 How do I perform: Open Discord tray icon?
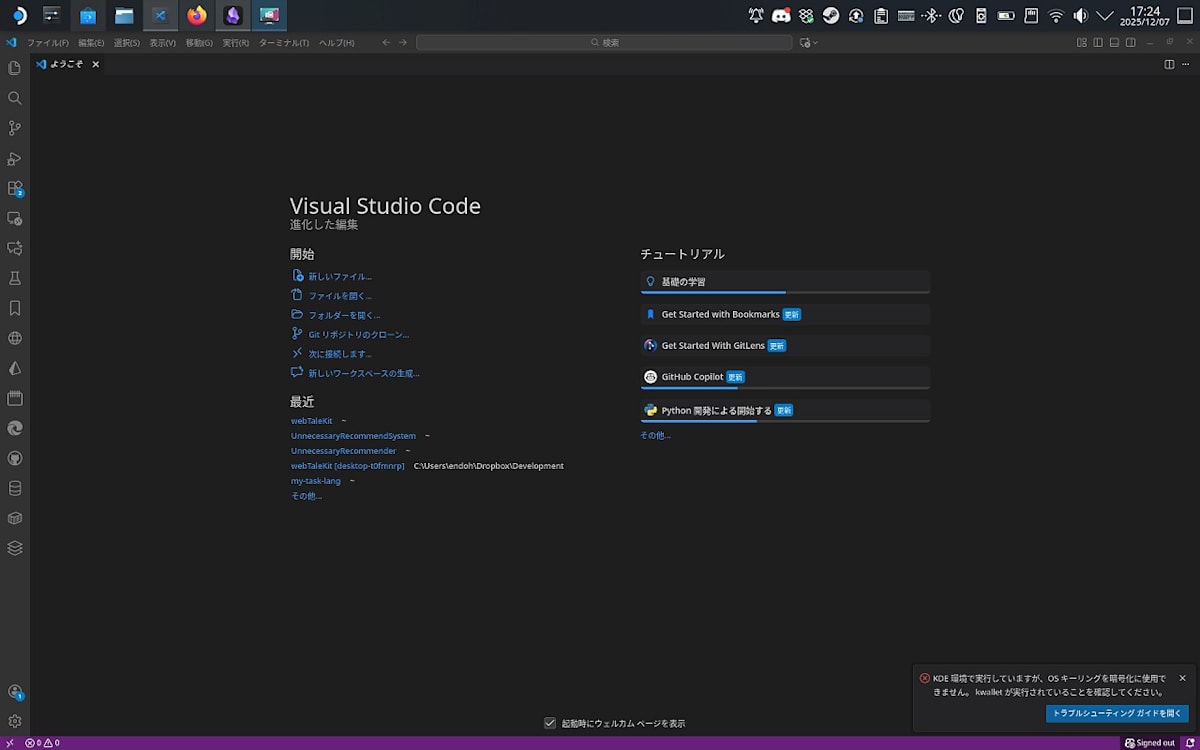click(781, 15)
